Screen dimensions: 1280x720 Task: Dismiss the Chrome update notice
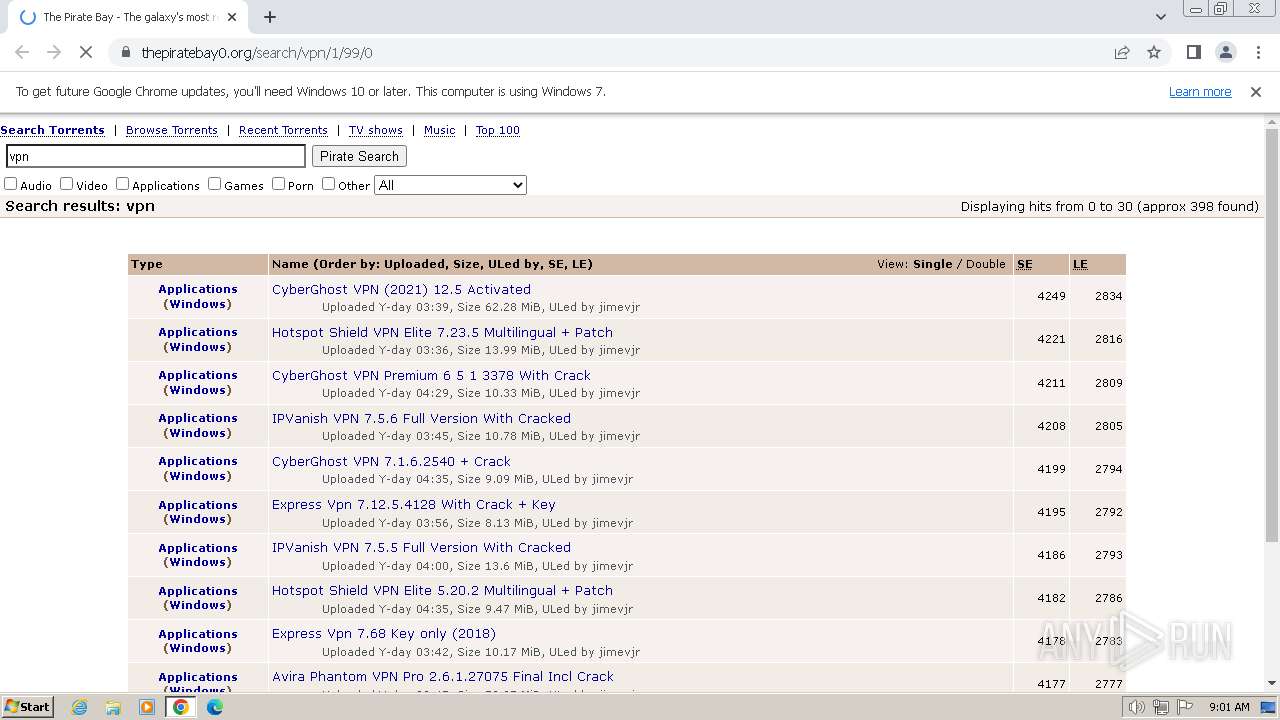pyautogui.click(x=1256, y=91)
